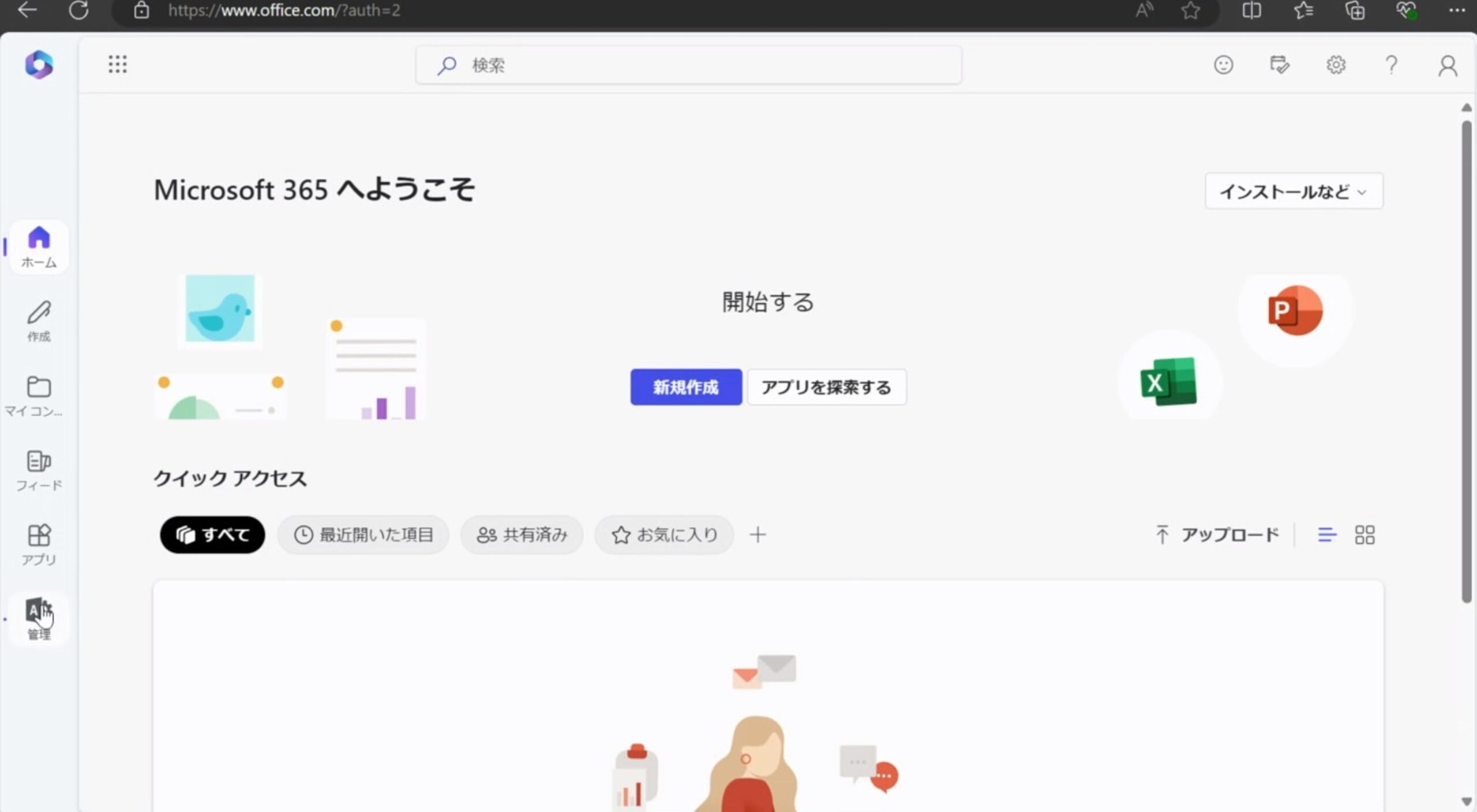
Task: Open browser favorites list icon
Action: (1303, 10)
